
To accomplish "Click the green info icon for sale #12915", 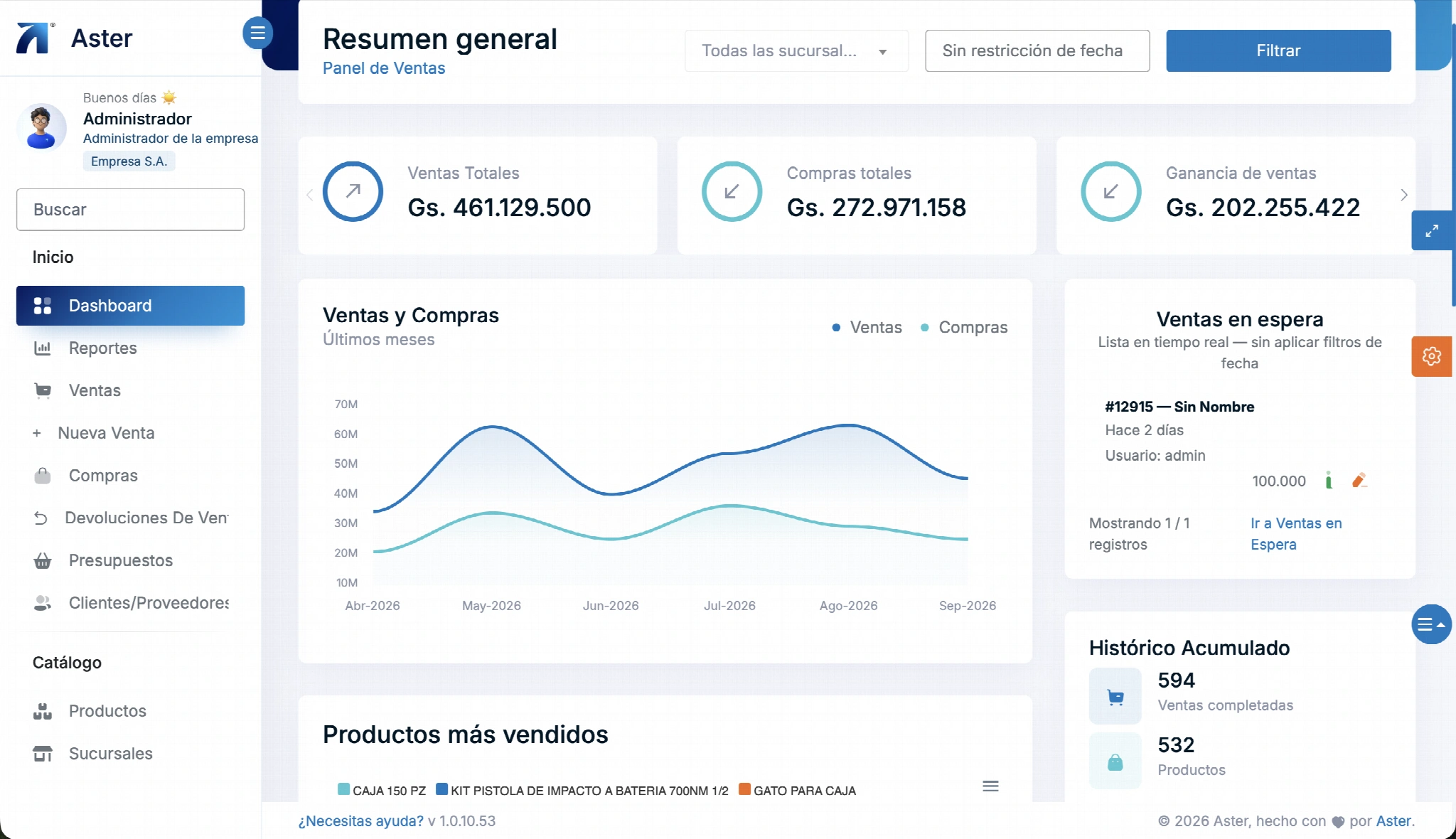I will tap(1328, 481).
